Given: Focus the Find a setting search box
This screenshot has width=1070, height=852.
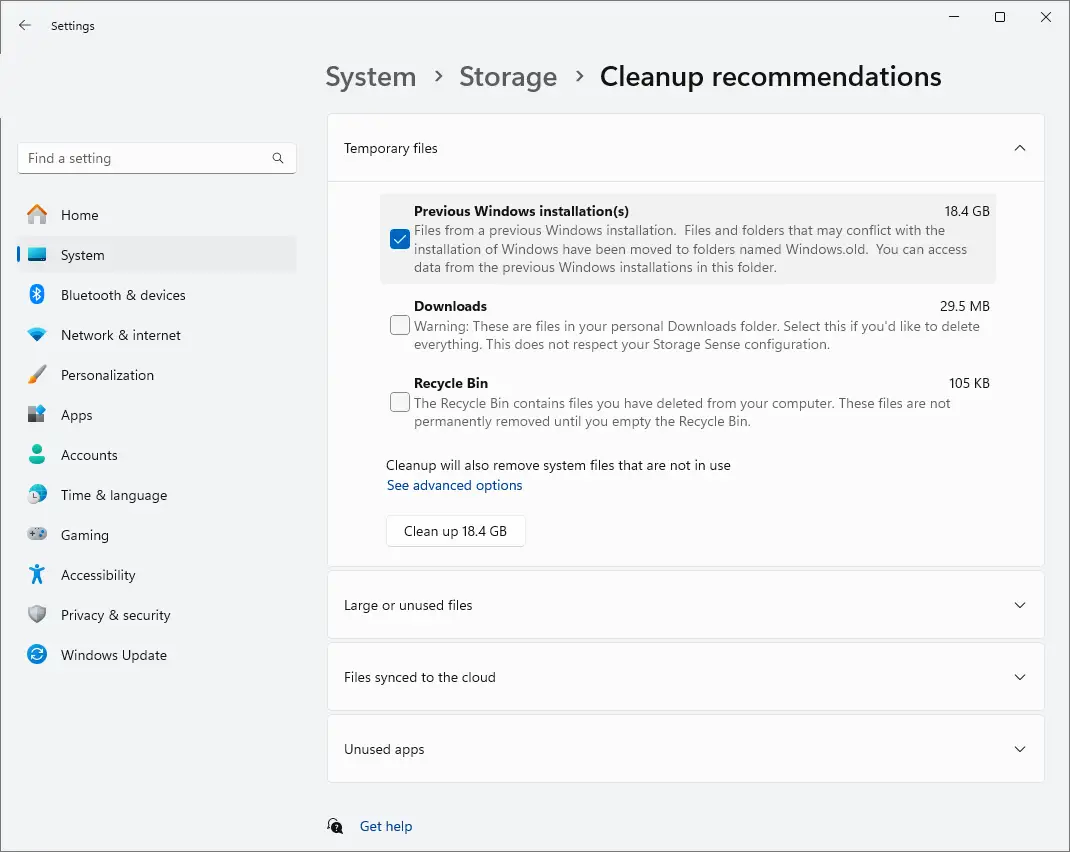Looking at the screenshot, I should [x=157, y=158].
